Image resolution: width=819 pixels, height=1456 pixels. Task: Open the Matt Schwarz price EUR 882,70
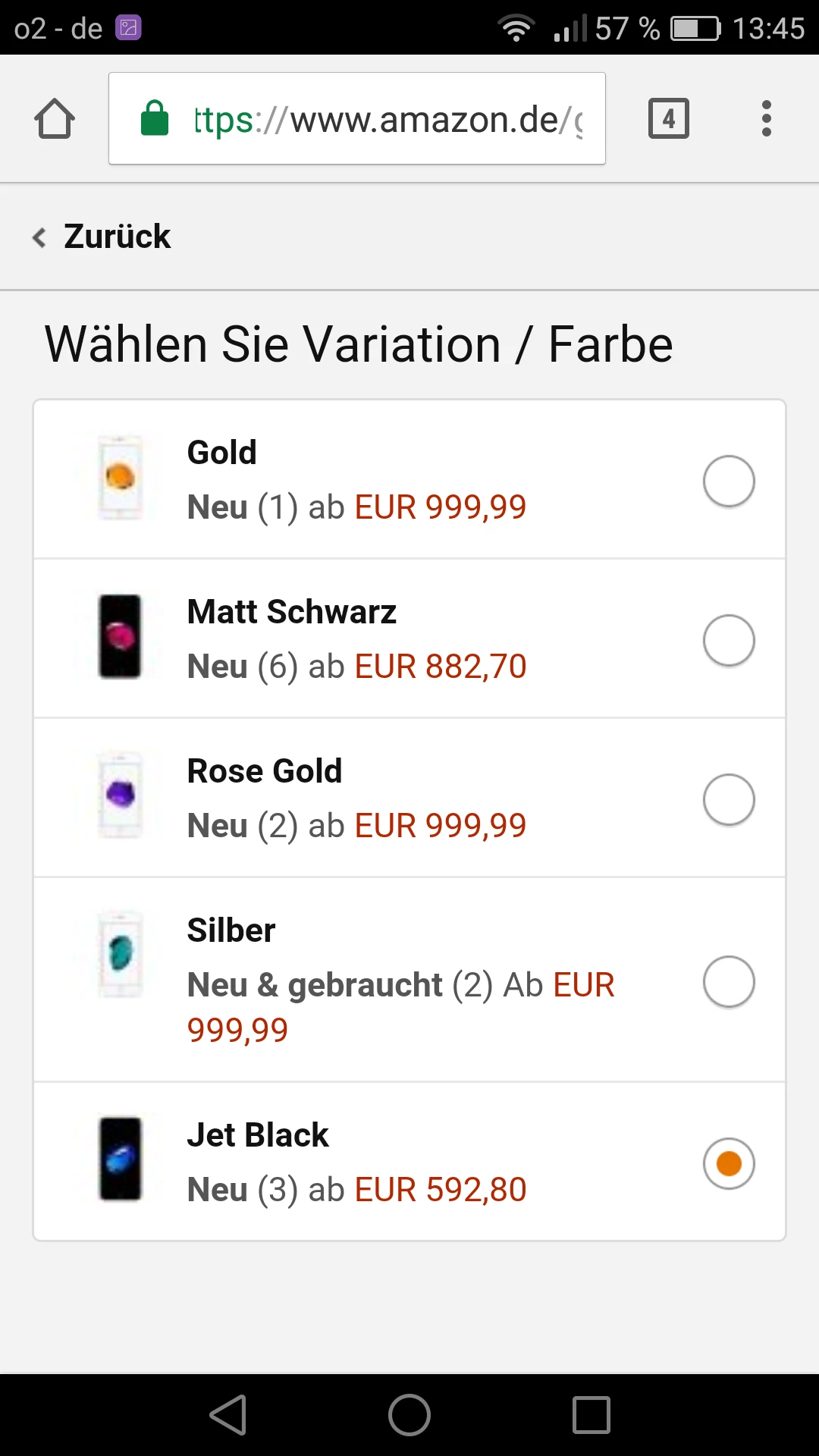tap(441, 667)
